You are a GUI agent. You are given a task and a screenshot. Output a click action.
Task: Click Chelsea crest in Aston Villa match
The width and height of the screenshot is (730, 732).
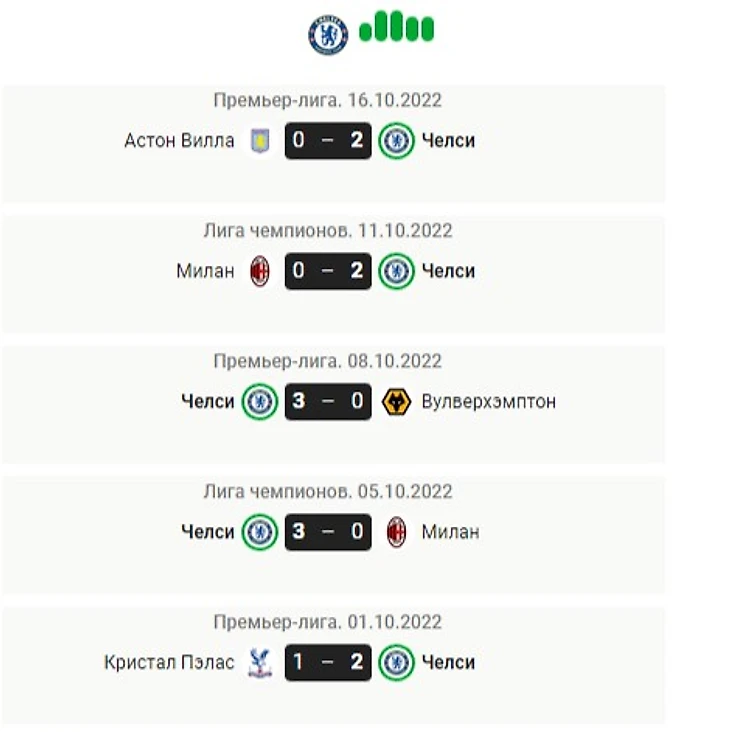pyautogui.click(x=396, y=141)
